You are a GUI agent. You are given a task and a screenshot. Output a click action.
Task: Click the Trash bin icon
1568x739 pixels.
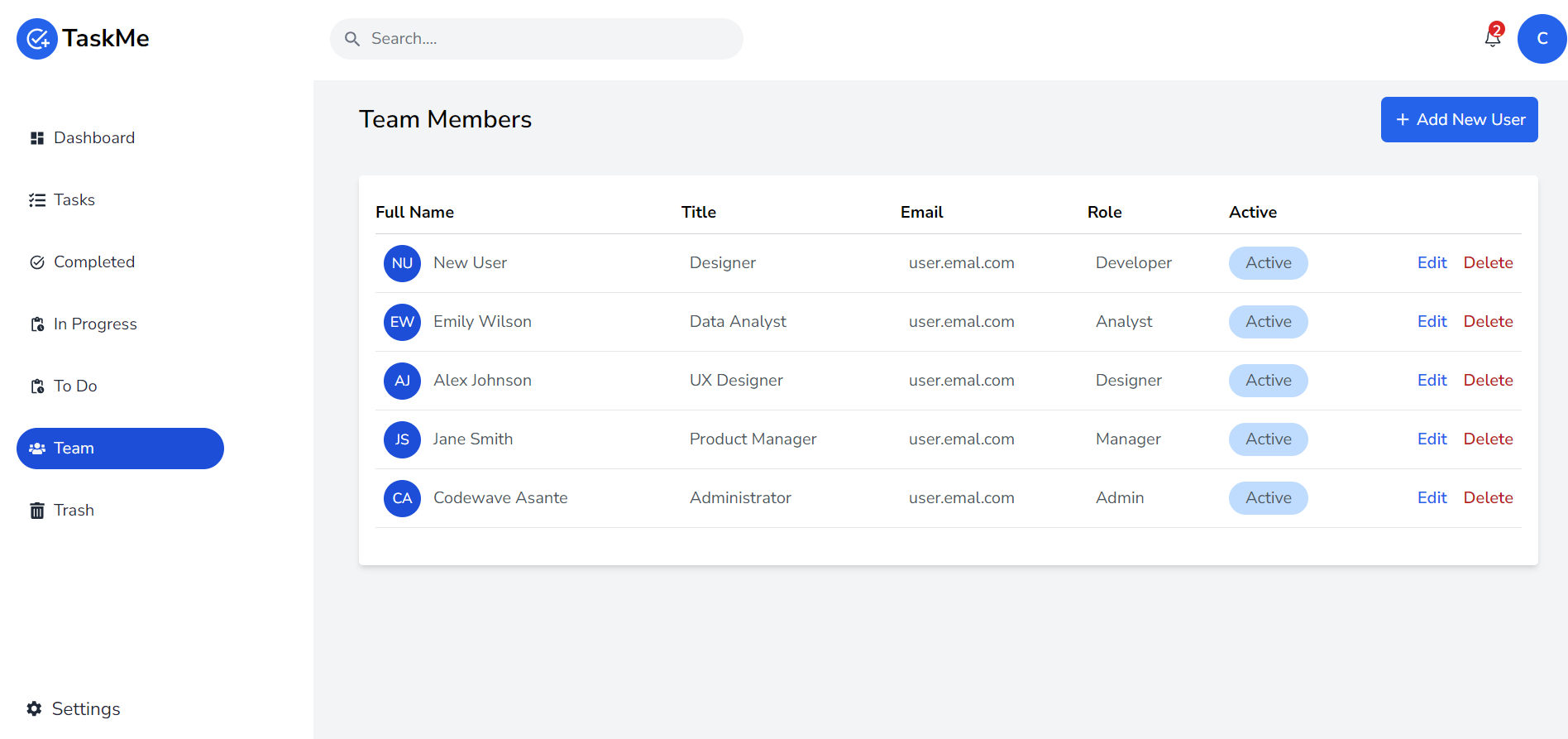click(x=37, y=511)
